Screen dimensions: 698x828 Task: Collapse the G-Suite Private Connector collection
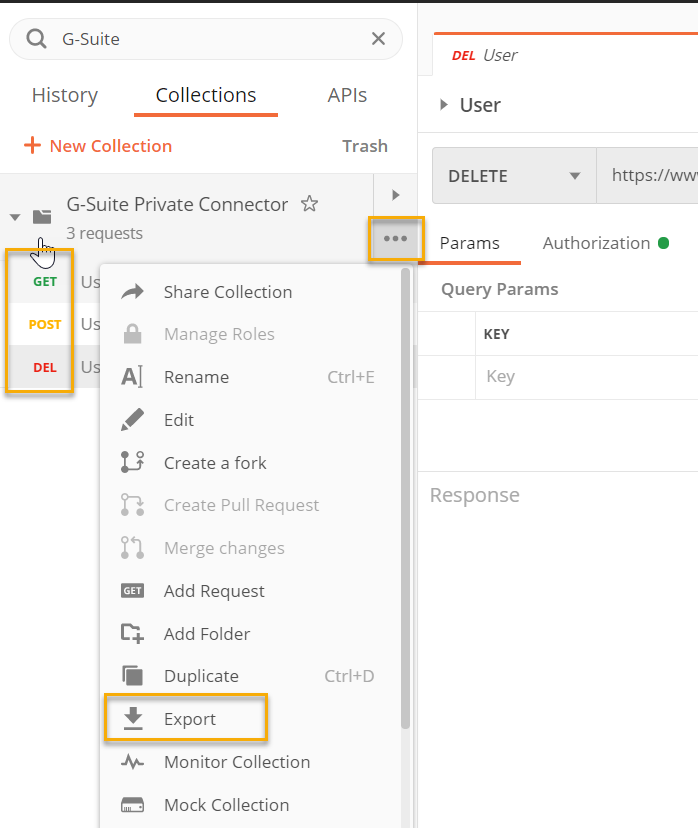[x=15, y=217]
